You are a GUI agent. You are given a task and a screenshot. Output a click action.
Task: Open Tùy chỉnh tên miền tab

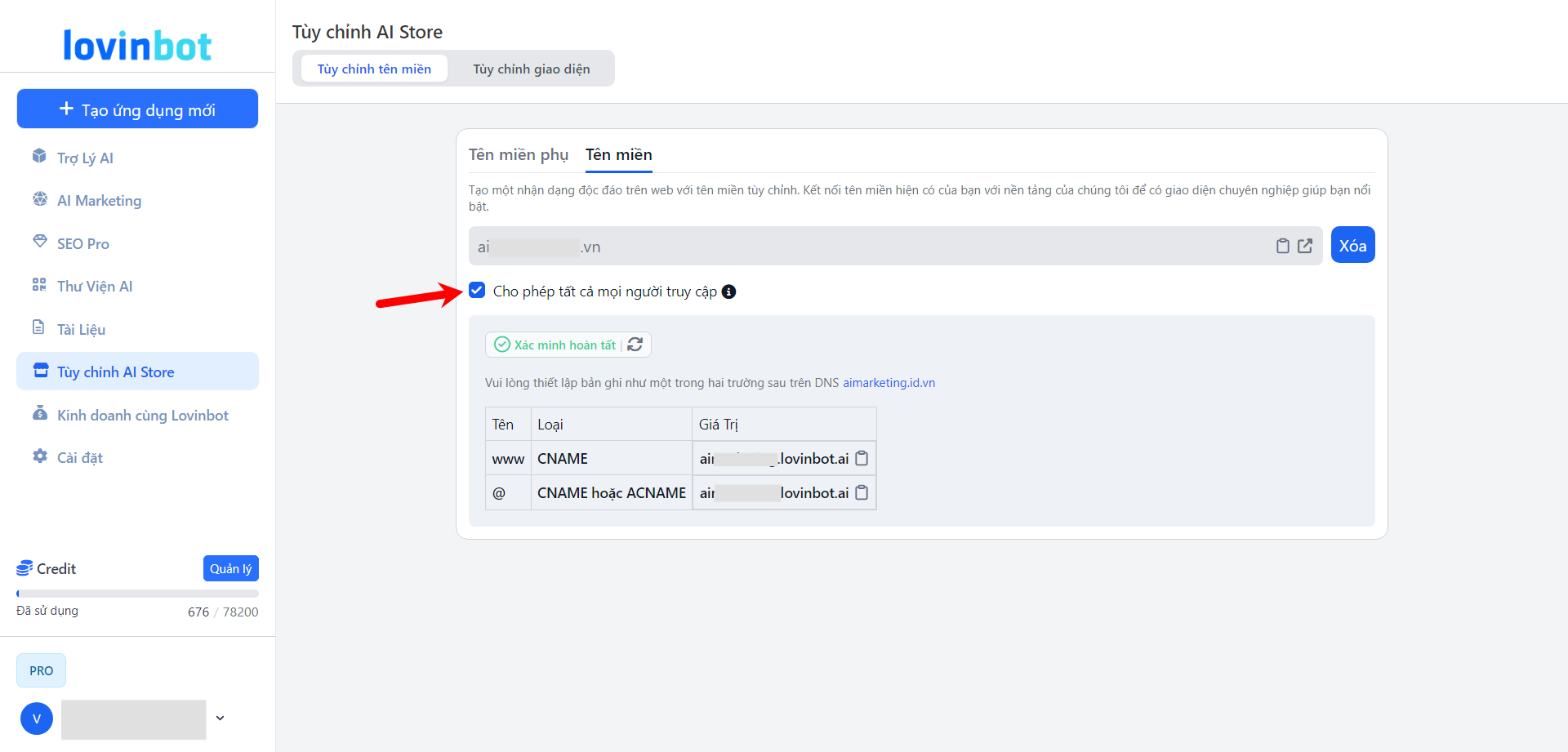(x=374, y=69)
